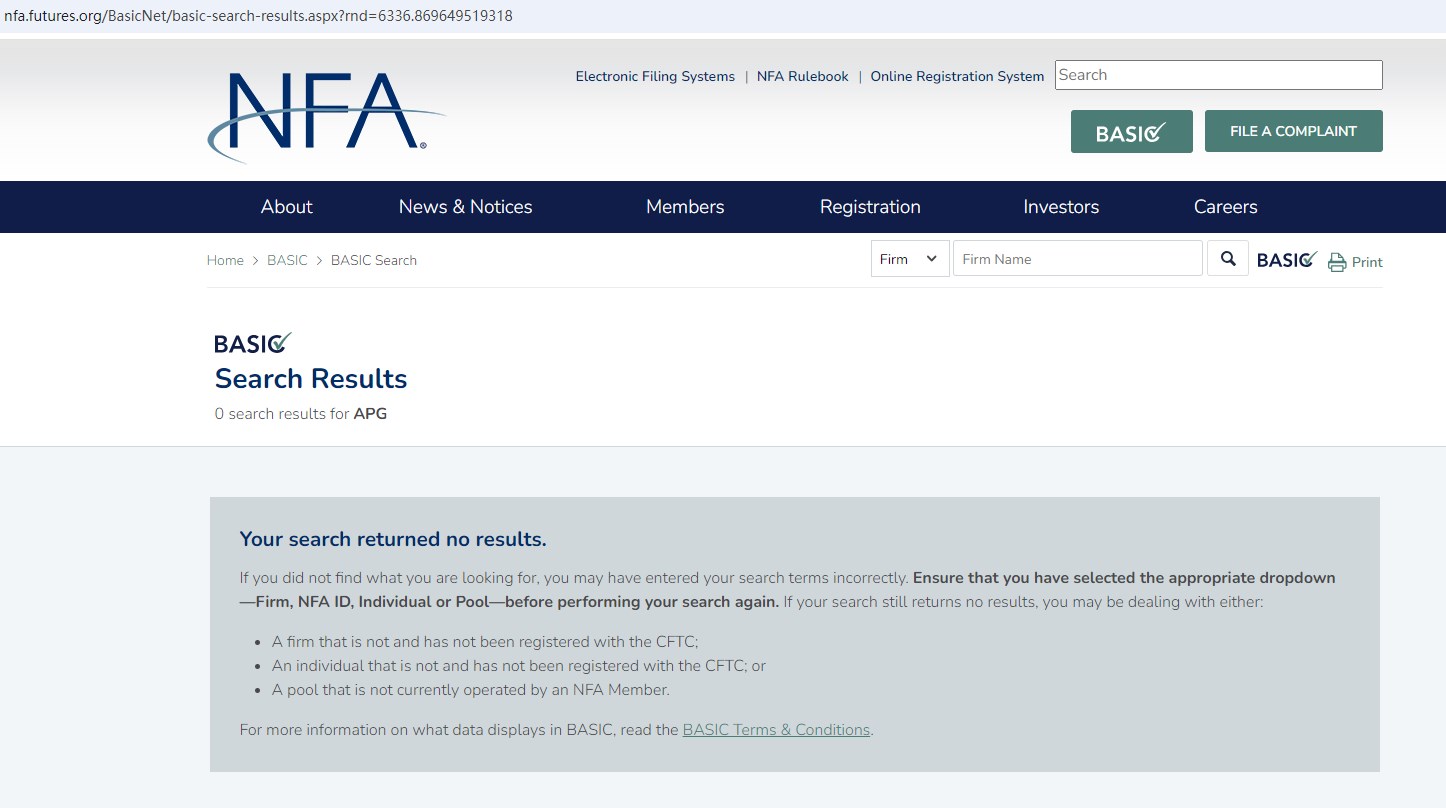Click the BASIC logo above Search Results

[x=253, y=343]
